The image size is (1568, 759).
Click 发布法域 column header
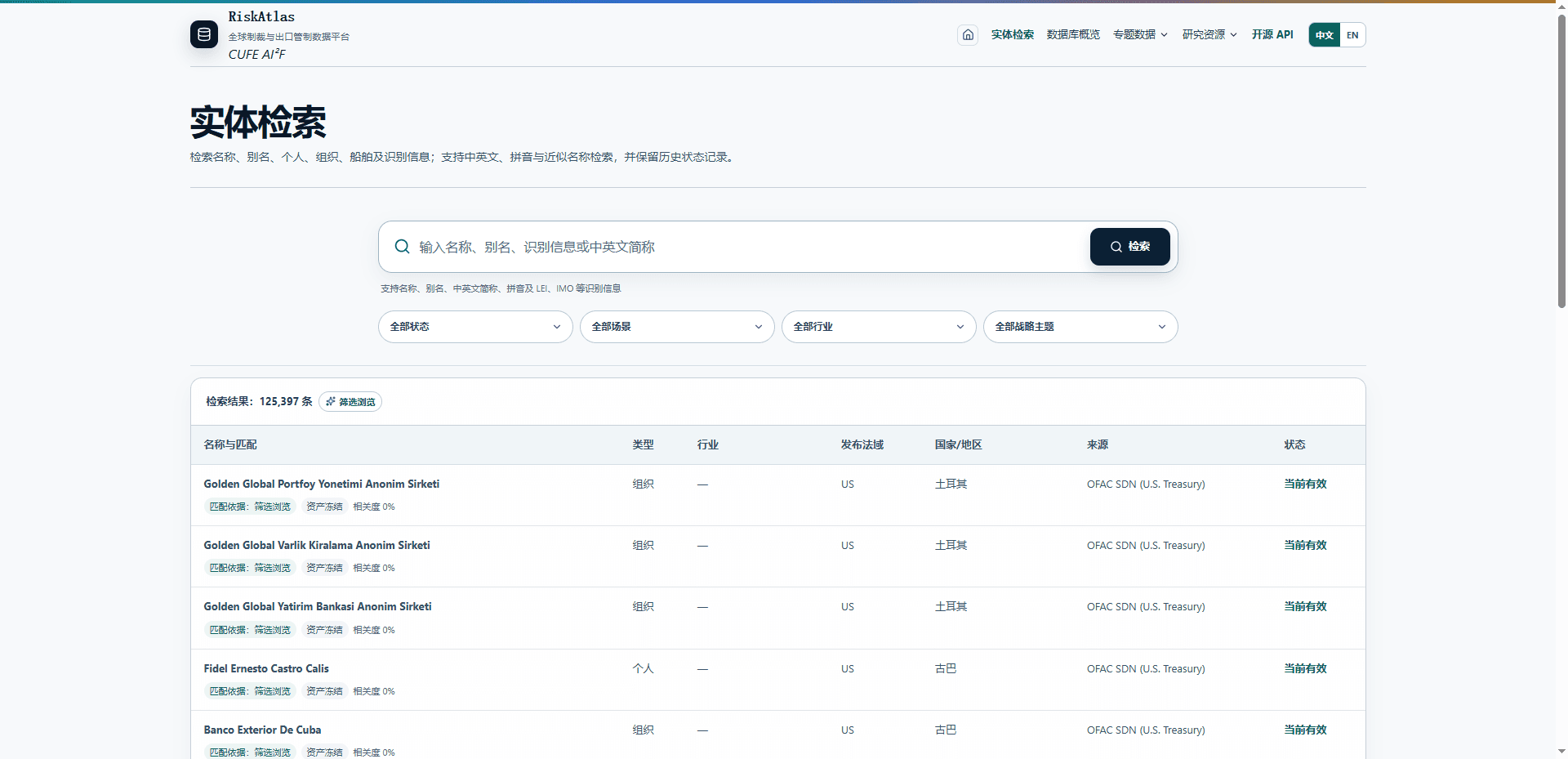tap(862, 444)
